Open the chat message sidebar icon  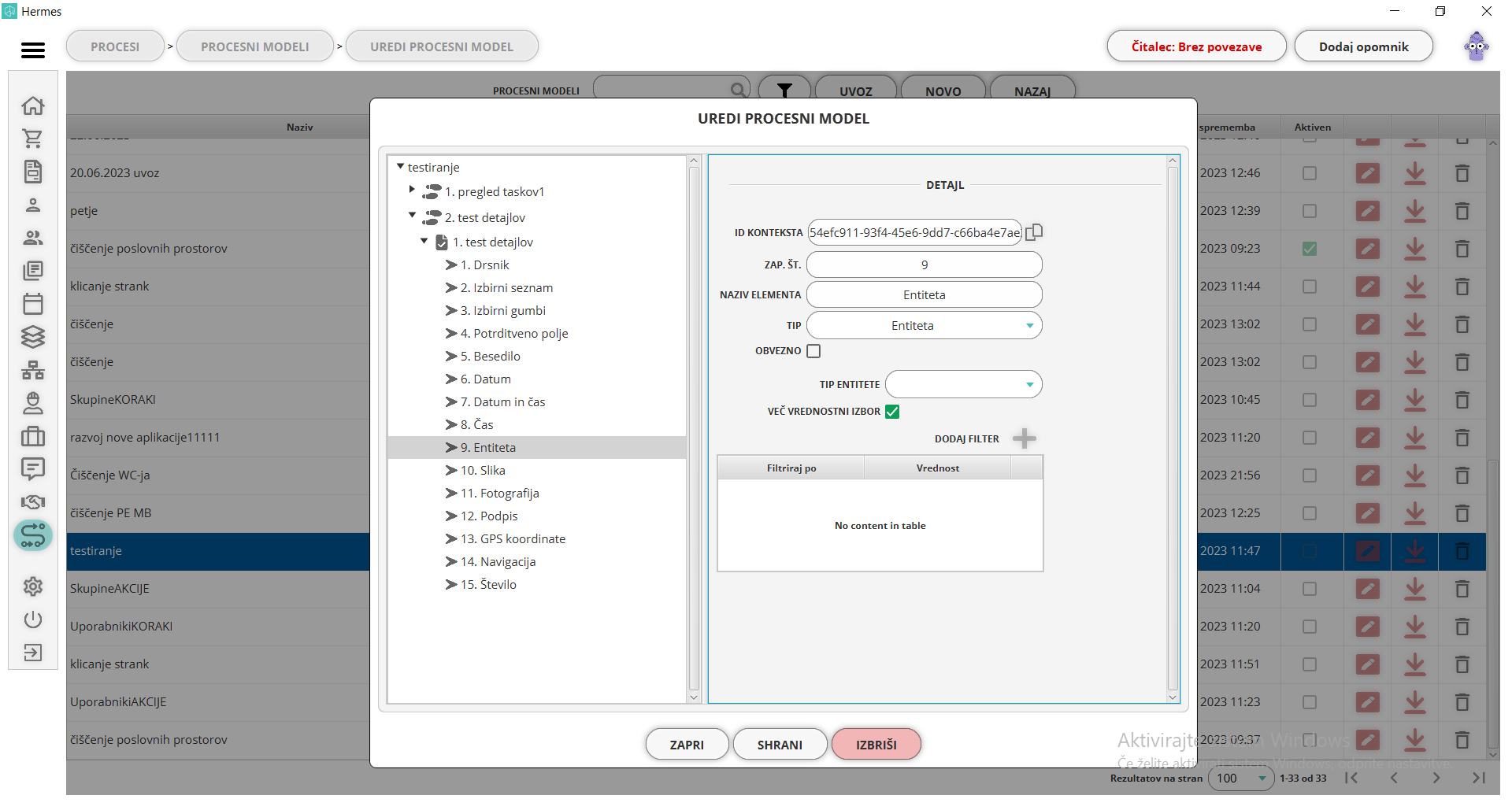tap(33, 469)
